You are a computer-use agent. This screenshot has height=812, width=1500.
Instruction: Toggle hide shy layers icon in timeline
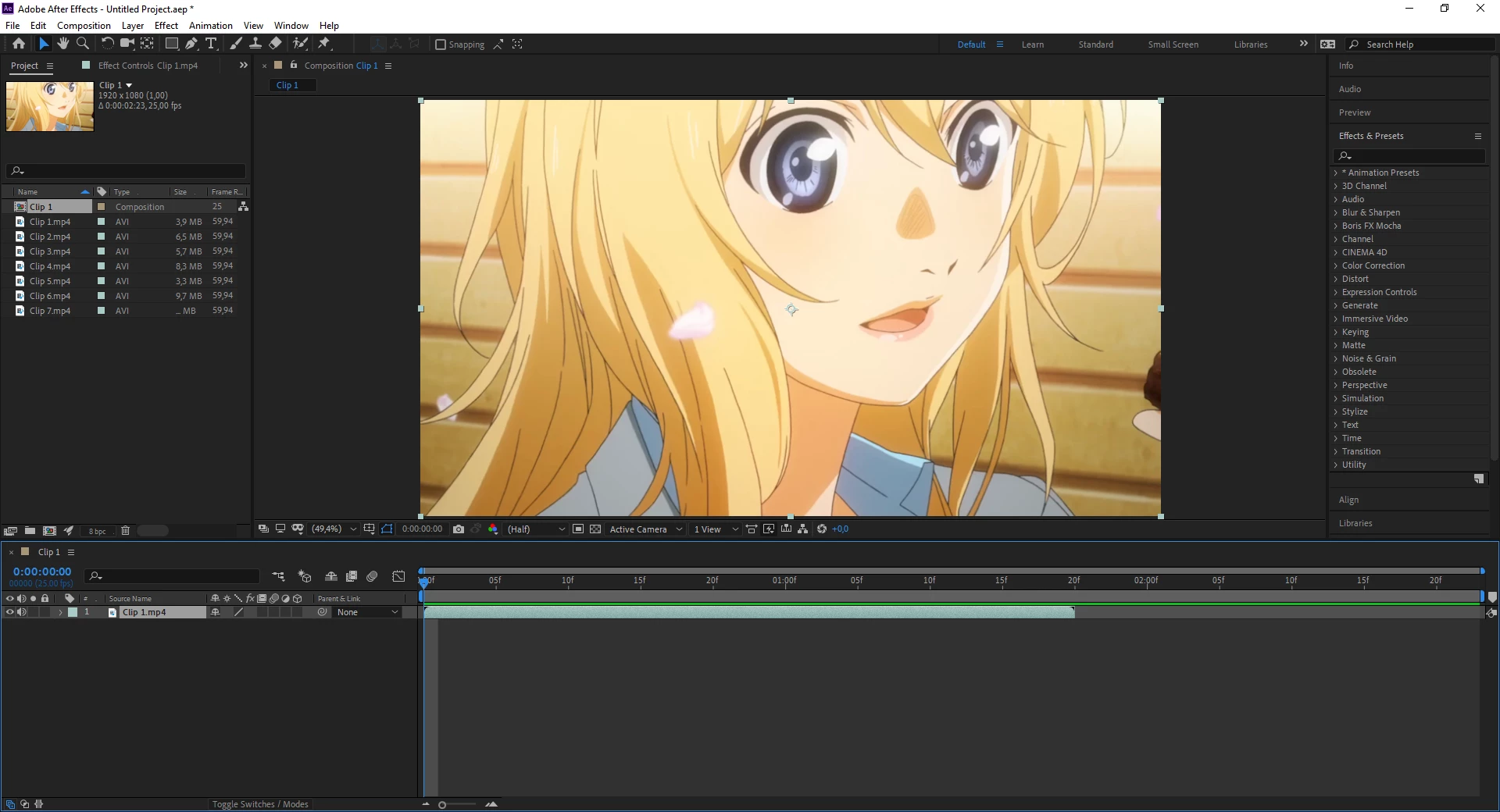click(x=331, y=576)
